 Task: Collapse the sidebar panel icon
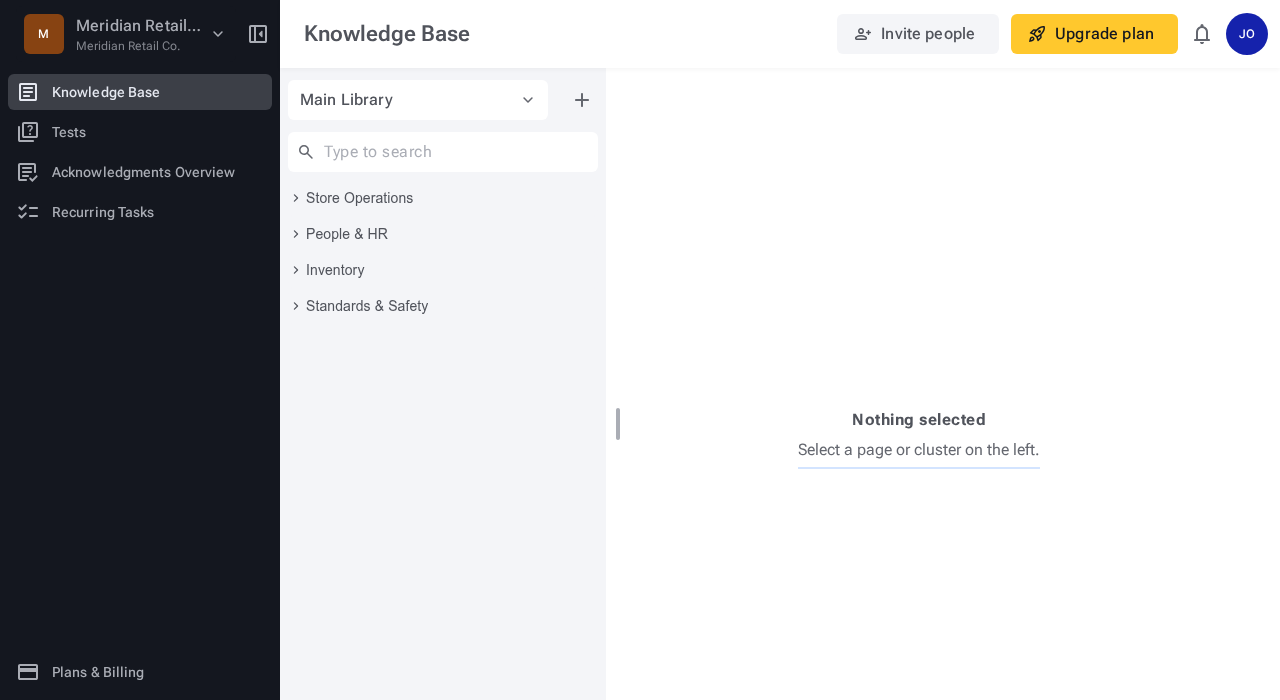pyautogui.click(x=258, y=34)
